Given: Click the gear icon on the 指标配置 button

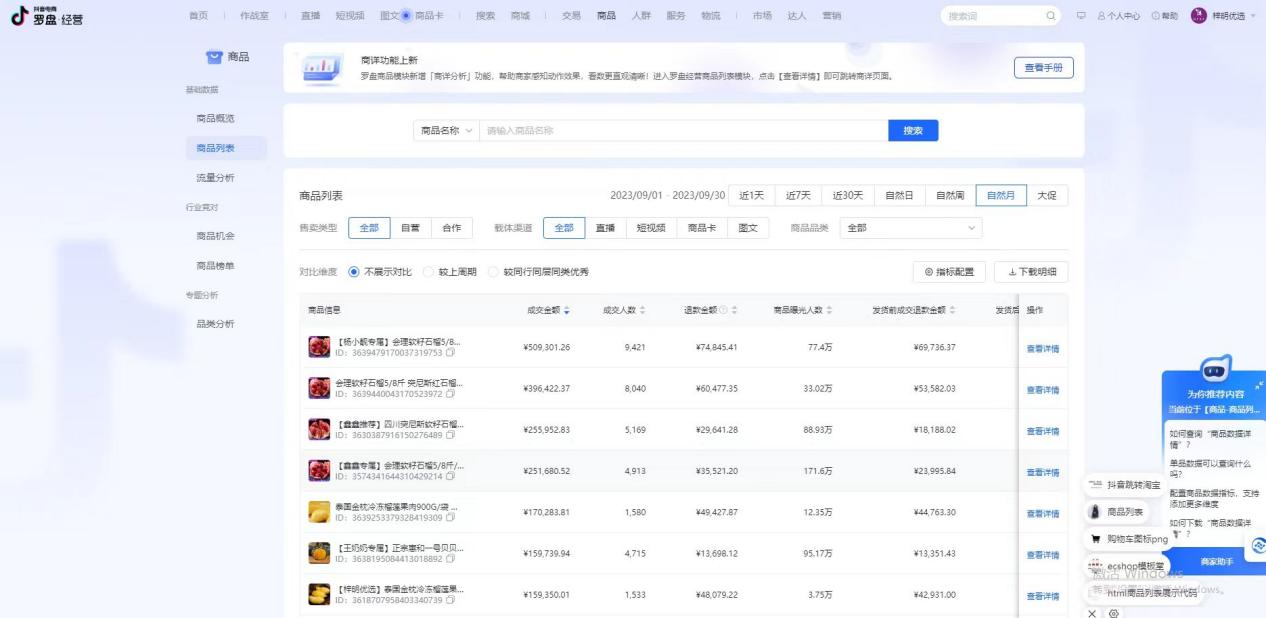Looking at the screenshot, I should click(x=928, y=271).
